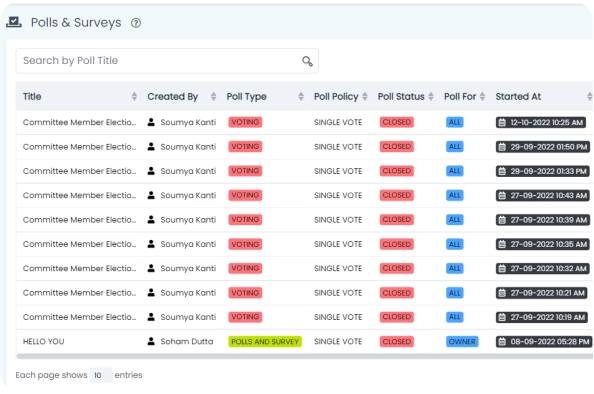594x394 pixels.
Task: Sort by the Poll Status column arrows
Action: [x=430, y=96]
